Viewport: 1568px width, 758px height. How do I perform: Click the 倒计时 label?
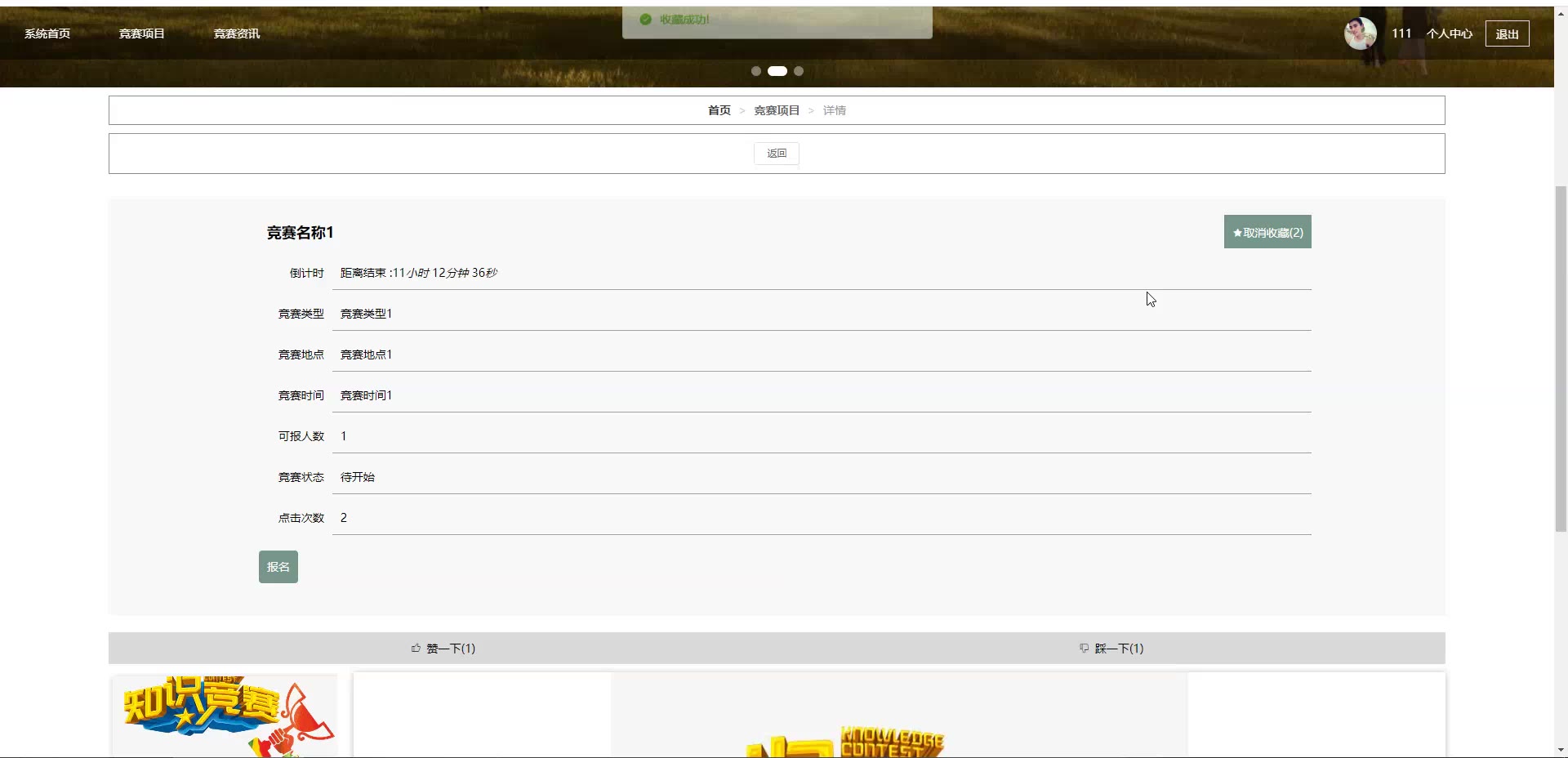tap(307, 273)
